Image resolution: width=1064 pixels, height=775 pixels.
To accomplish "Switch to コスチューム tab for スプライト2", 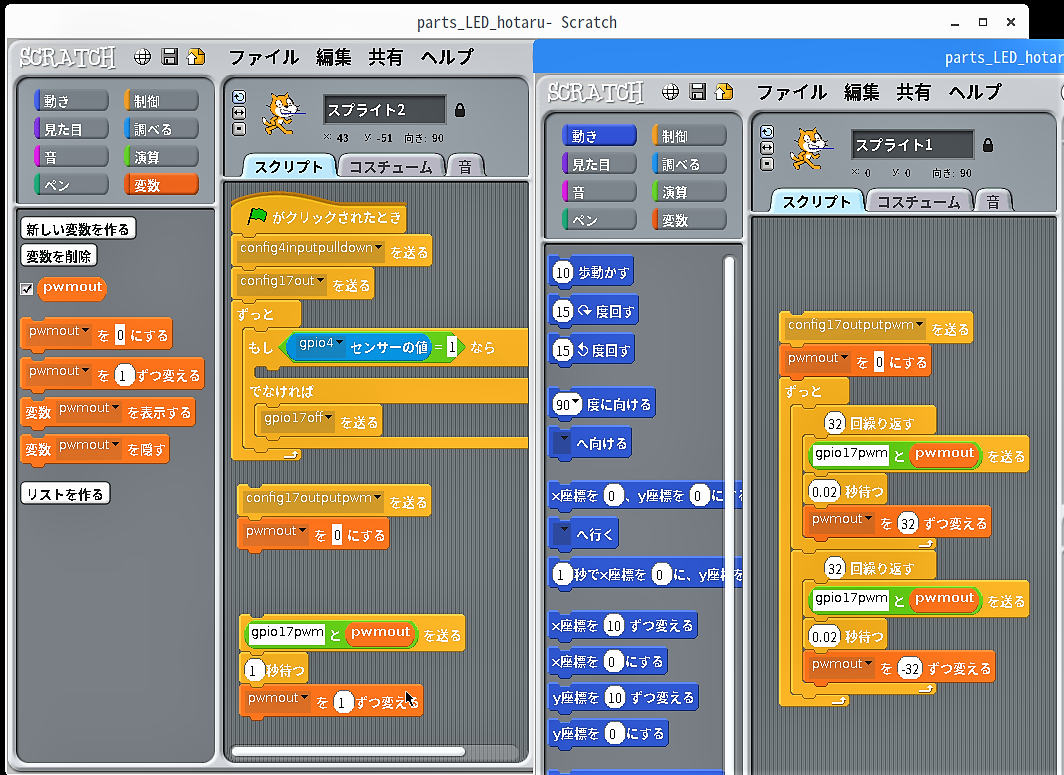I will pos(391,166).
